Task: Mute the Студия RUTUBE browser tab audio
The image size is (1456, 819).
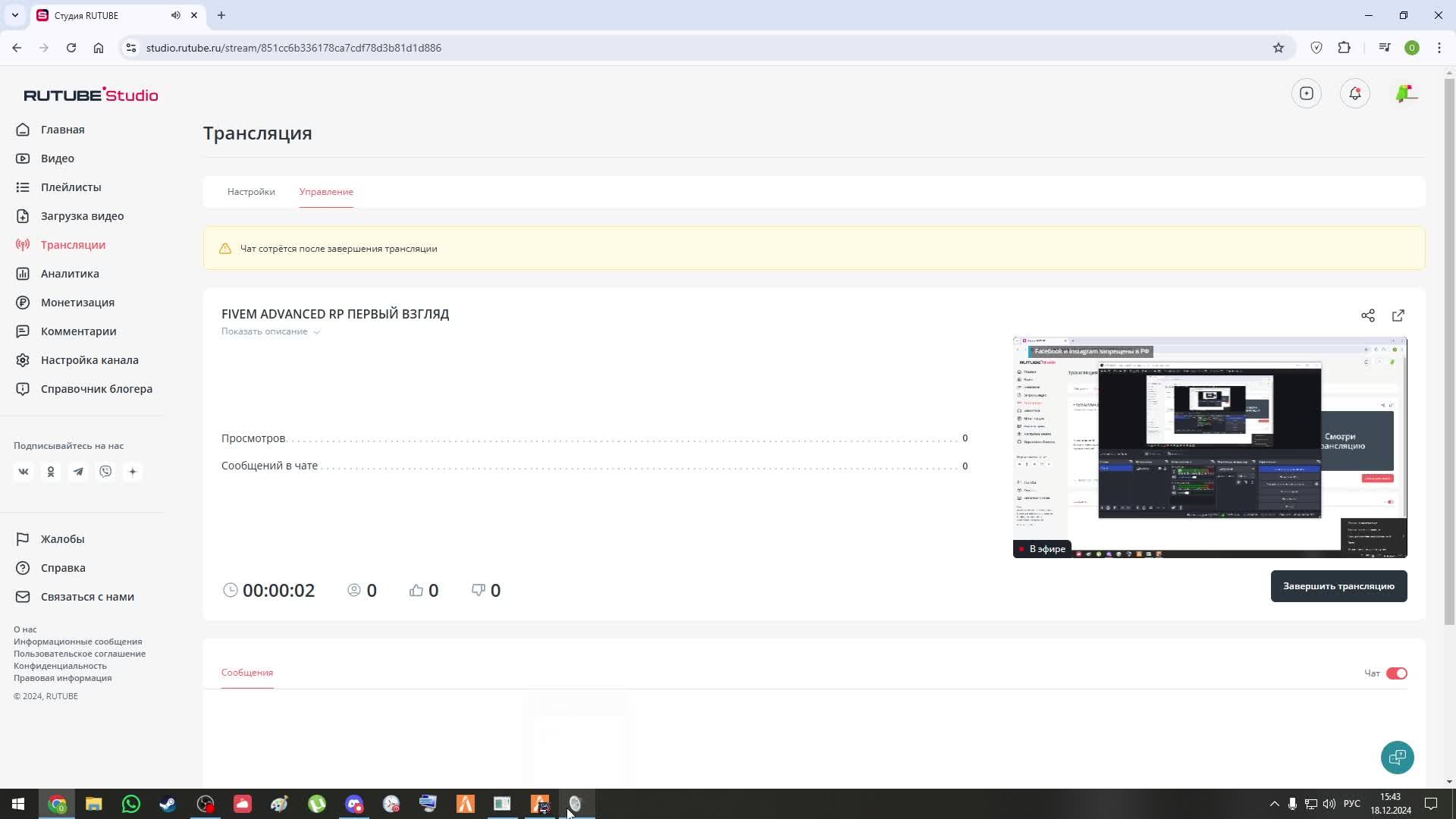Action: coord(175,15)
